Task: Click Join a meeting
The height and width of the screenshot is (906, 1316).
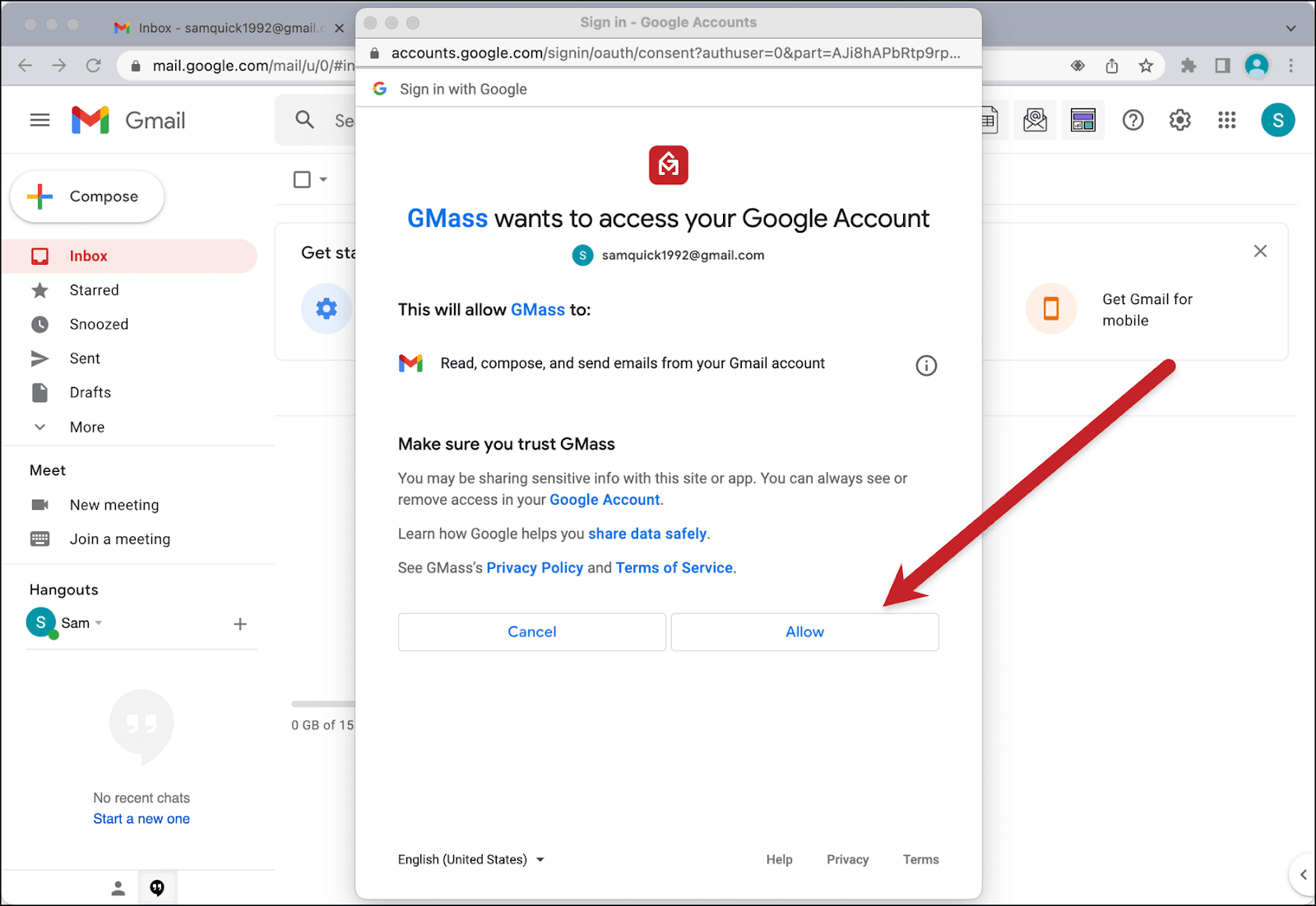Action: tap(120, 539)
